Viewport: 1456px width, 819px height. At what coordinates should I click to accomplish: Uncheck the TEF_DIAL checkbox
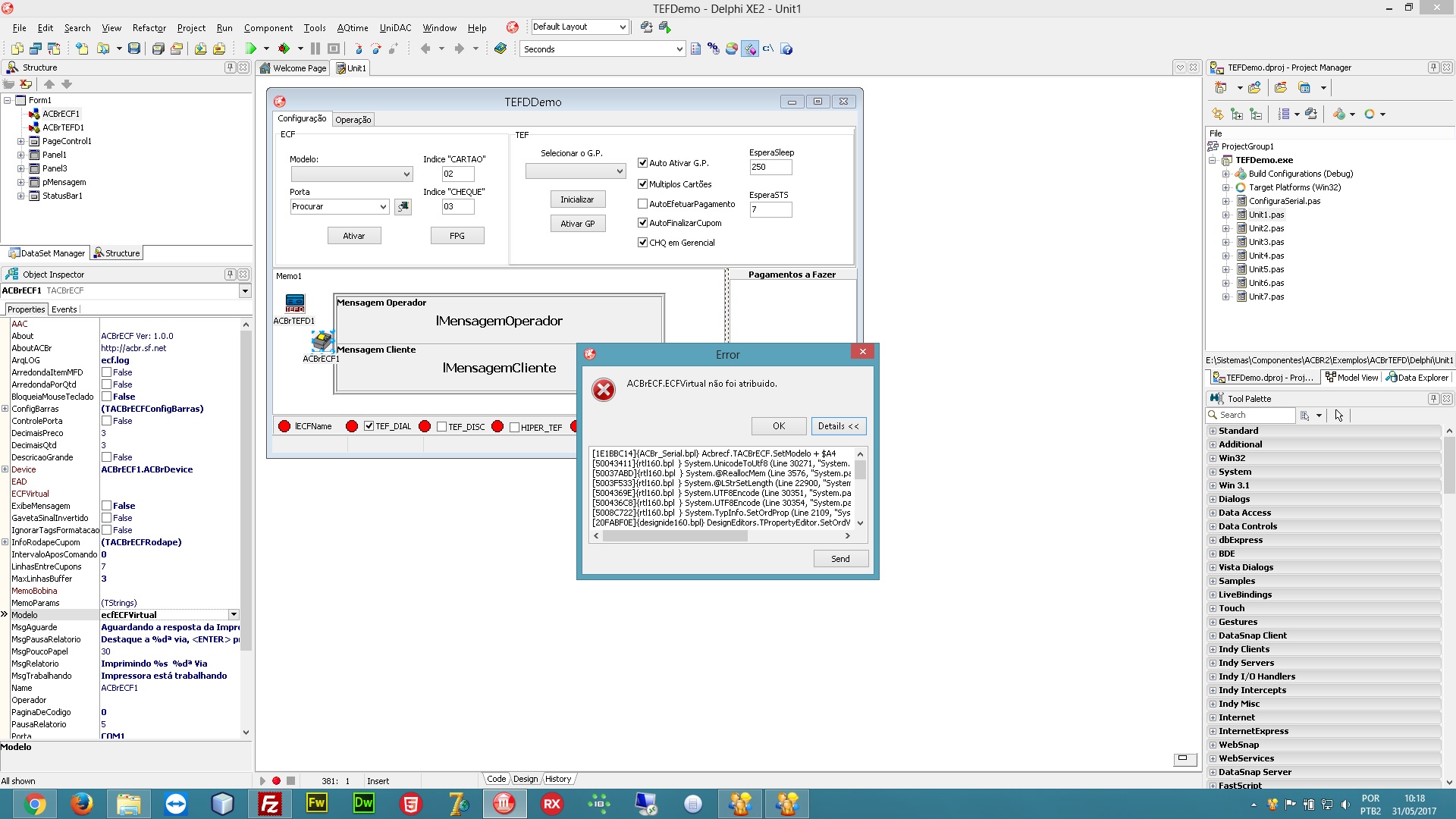tap(369, 426)
